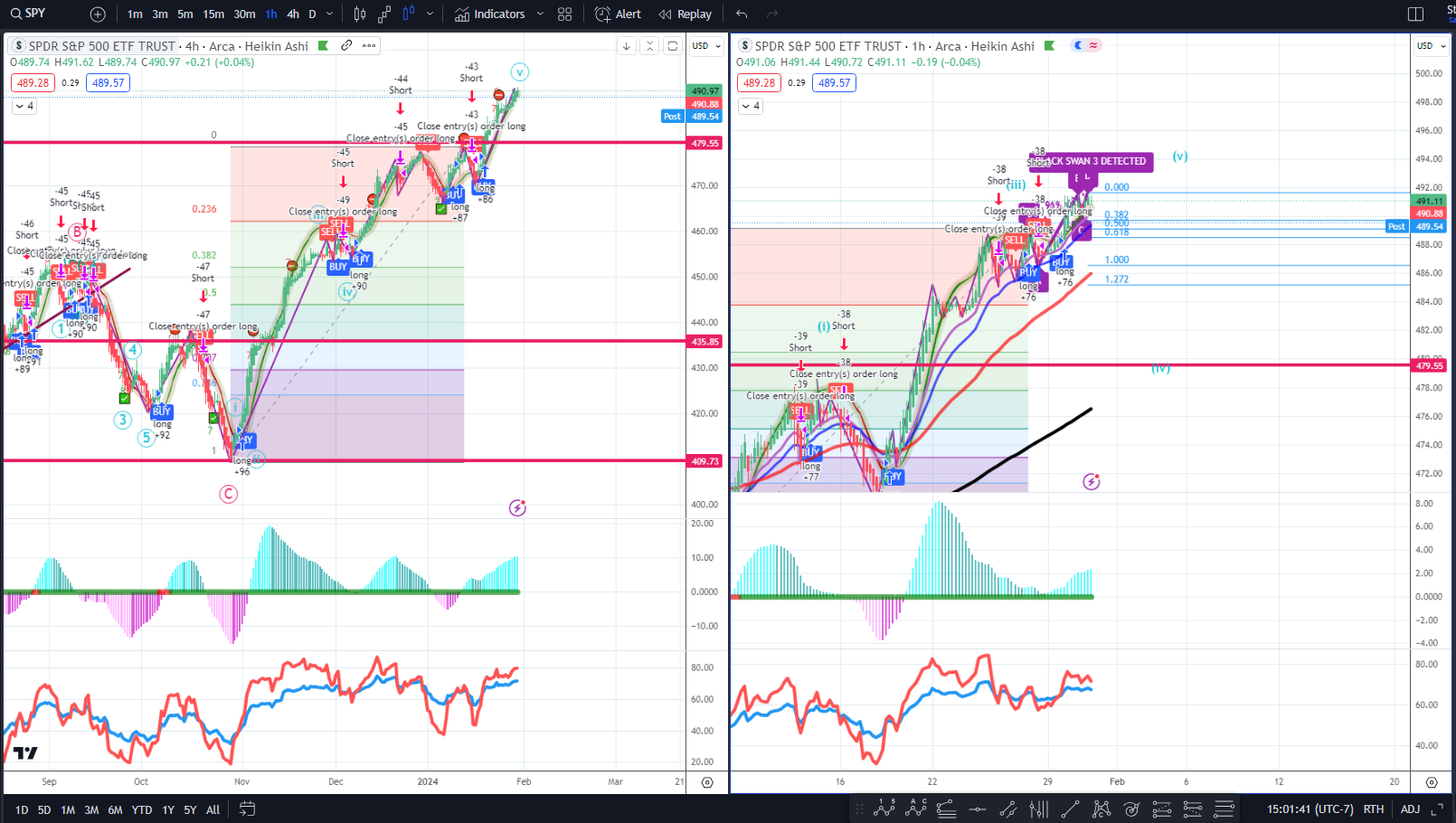Set date range to 1D
Viewport: 1456px width, 823px height.
pos(22,810)
